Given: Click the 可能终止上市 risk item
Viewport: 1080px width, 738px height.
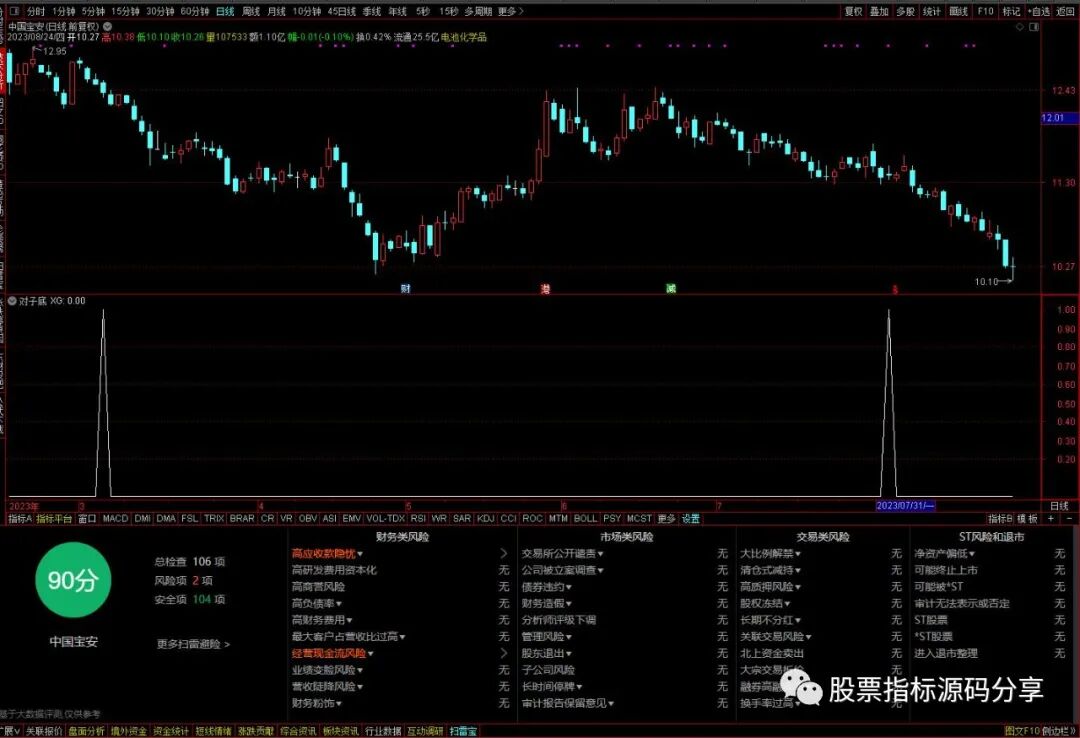Looking at the screenshot, I should tap(946, 570).
